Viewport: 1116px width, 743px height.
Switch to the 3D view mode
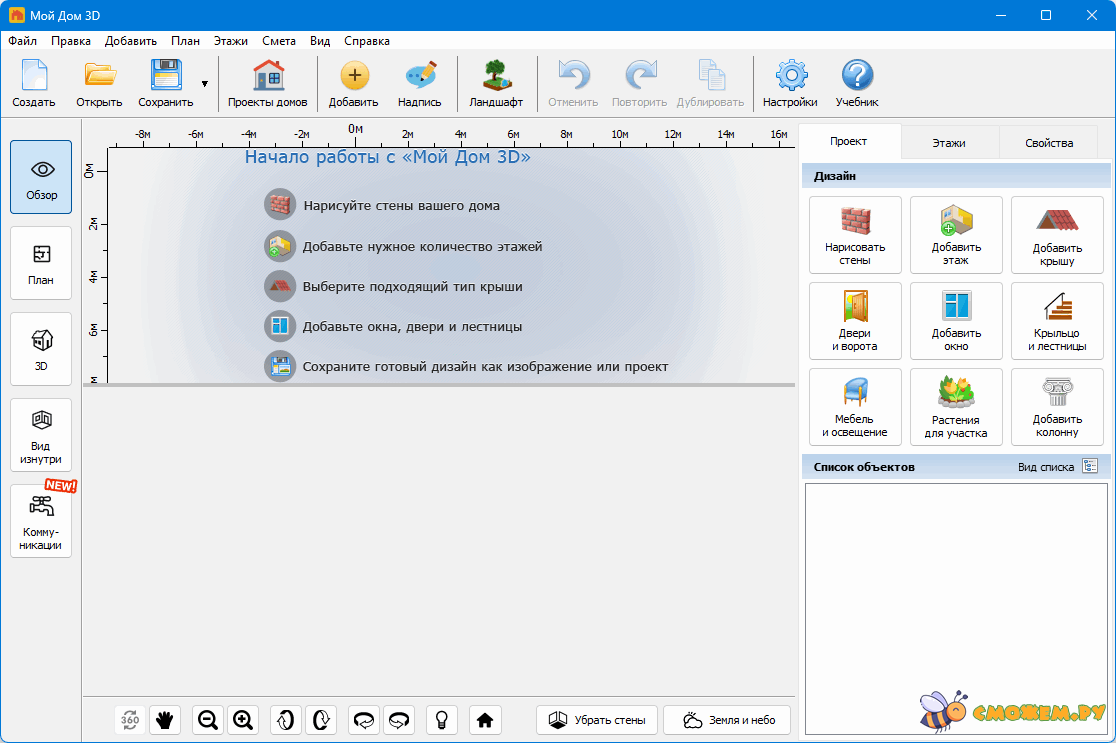(x=41, y=349)
